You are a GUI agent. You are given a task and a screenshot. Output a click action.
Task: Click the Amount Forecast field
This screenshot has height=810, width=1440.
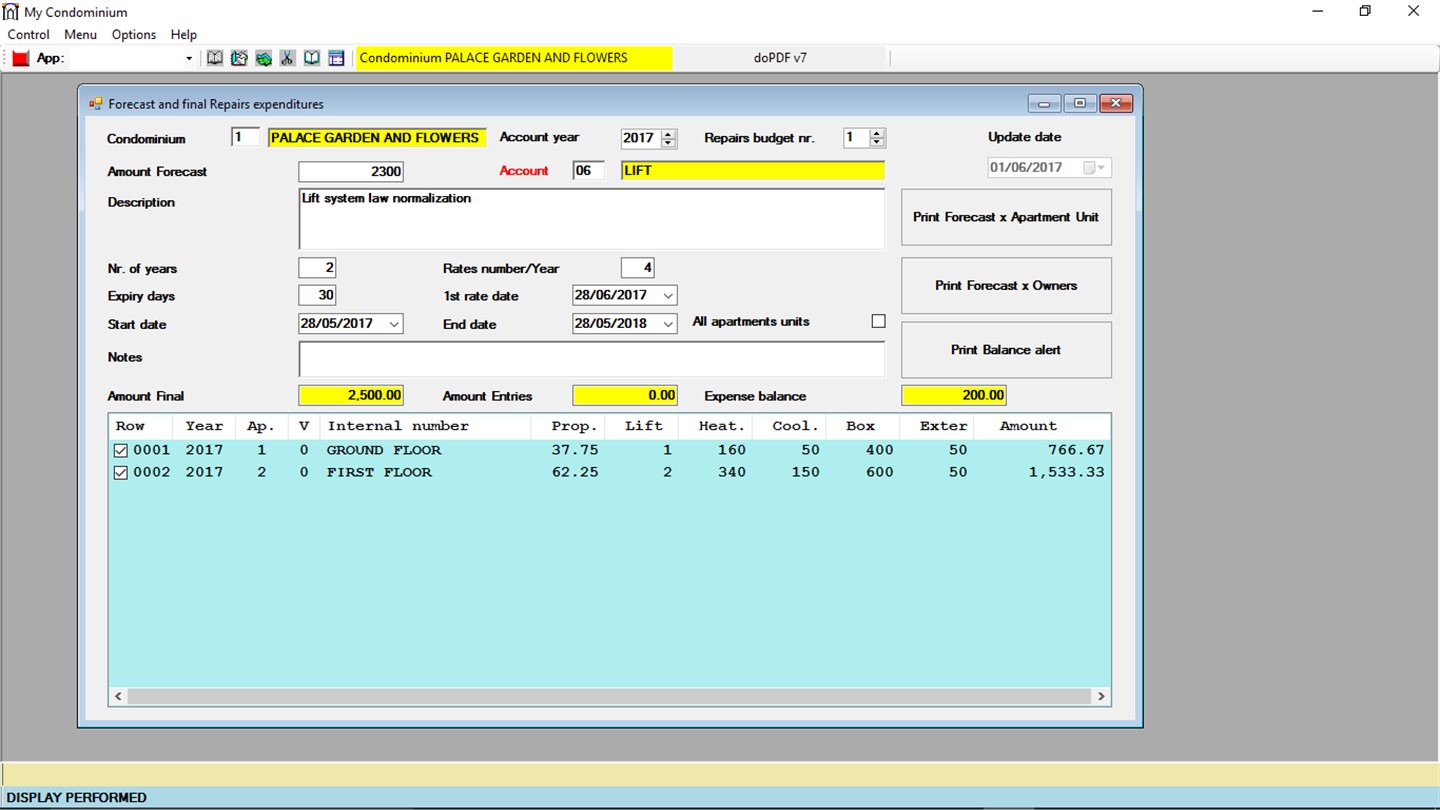pos(351,171)
